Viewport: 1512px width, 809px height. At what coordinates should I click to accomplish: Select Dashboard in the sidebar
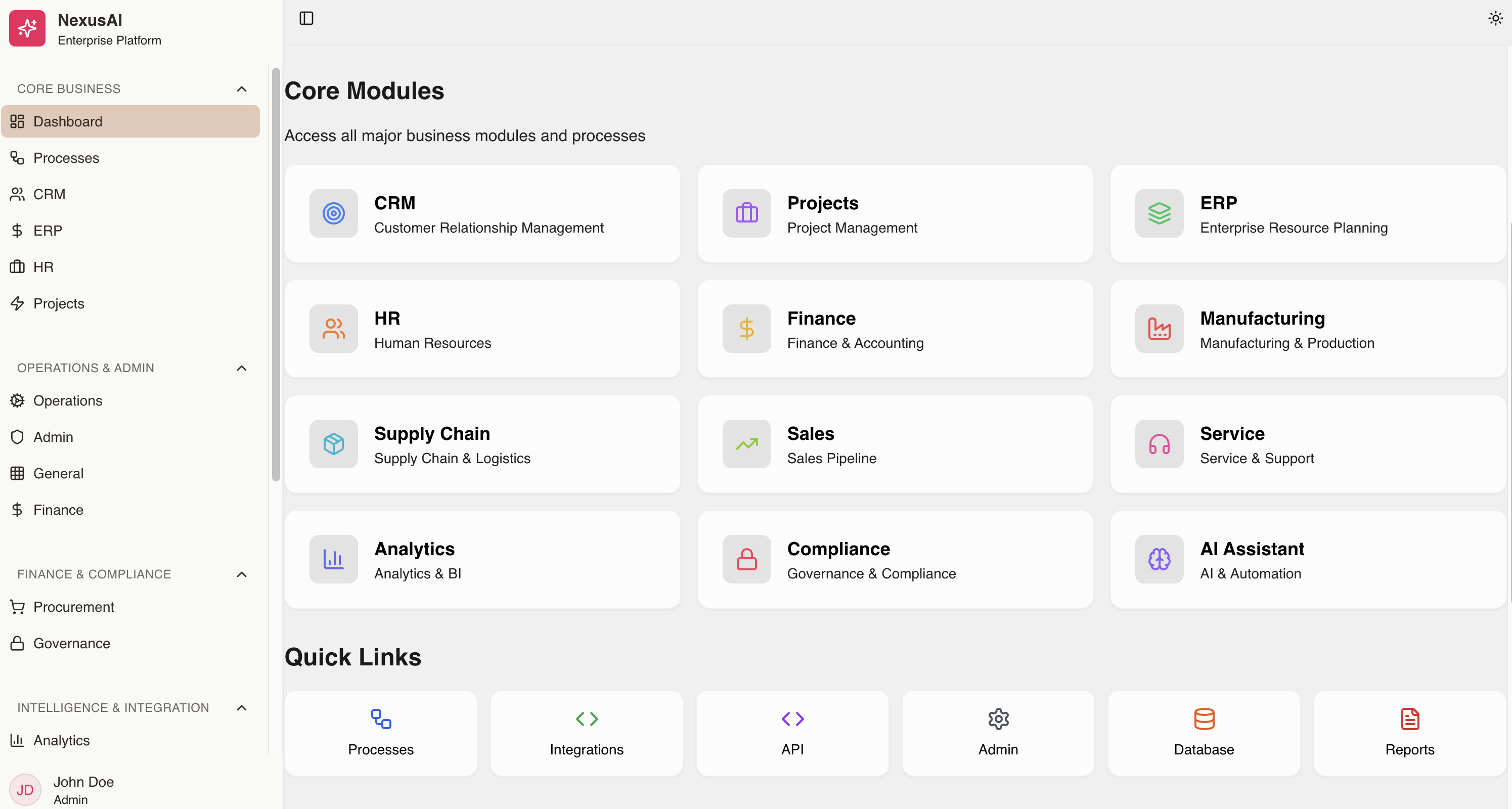pos(67,121)
